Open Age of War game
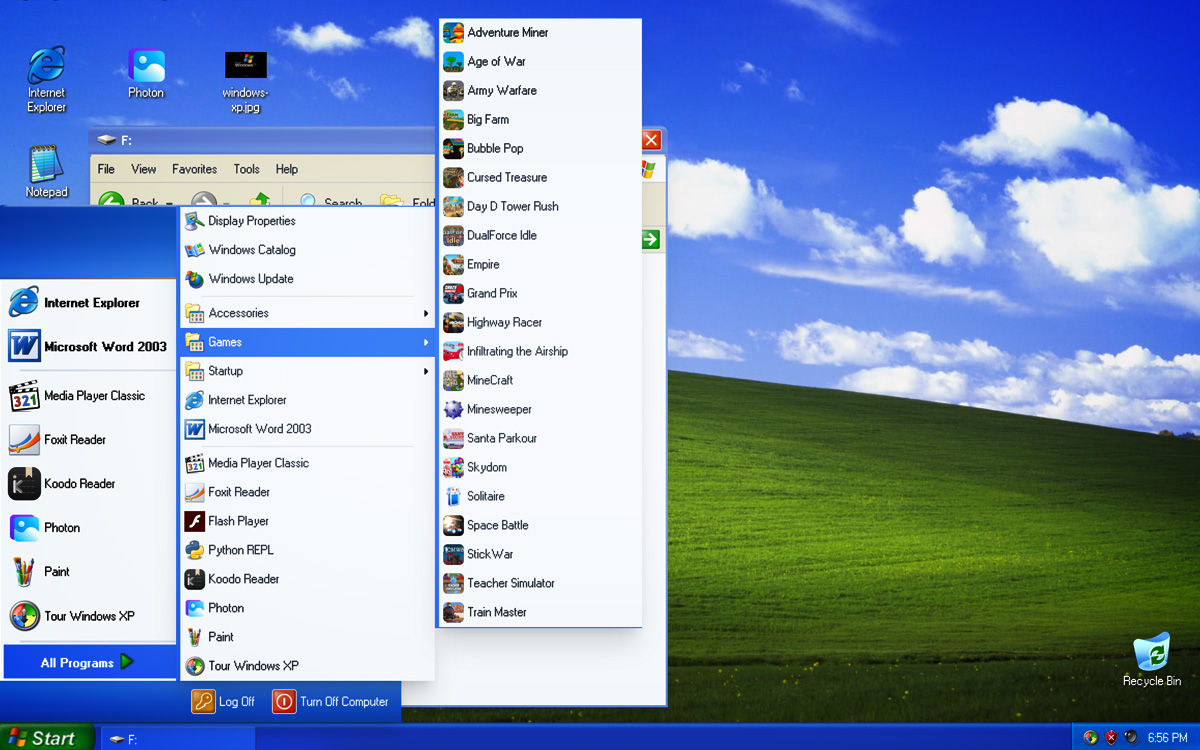The image size is (1200, 750). tap(539, 62)
